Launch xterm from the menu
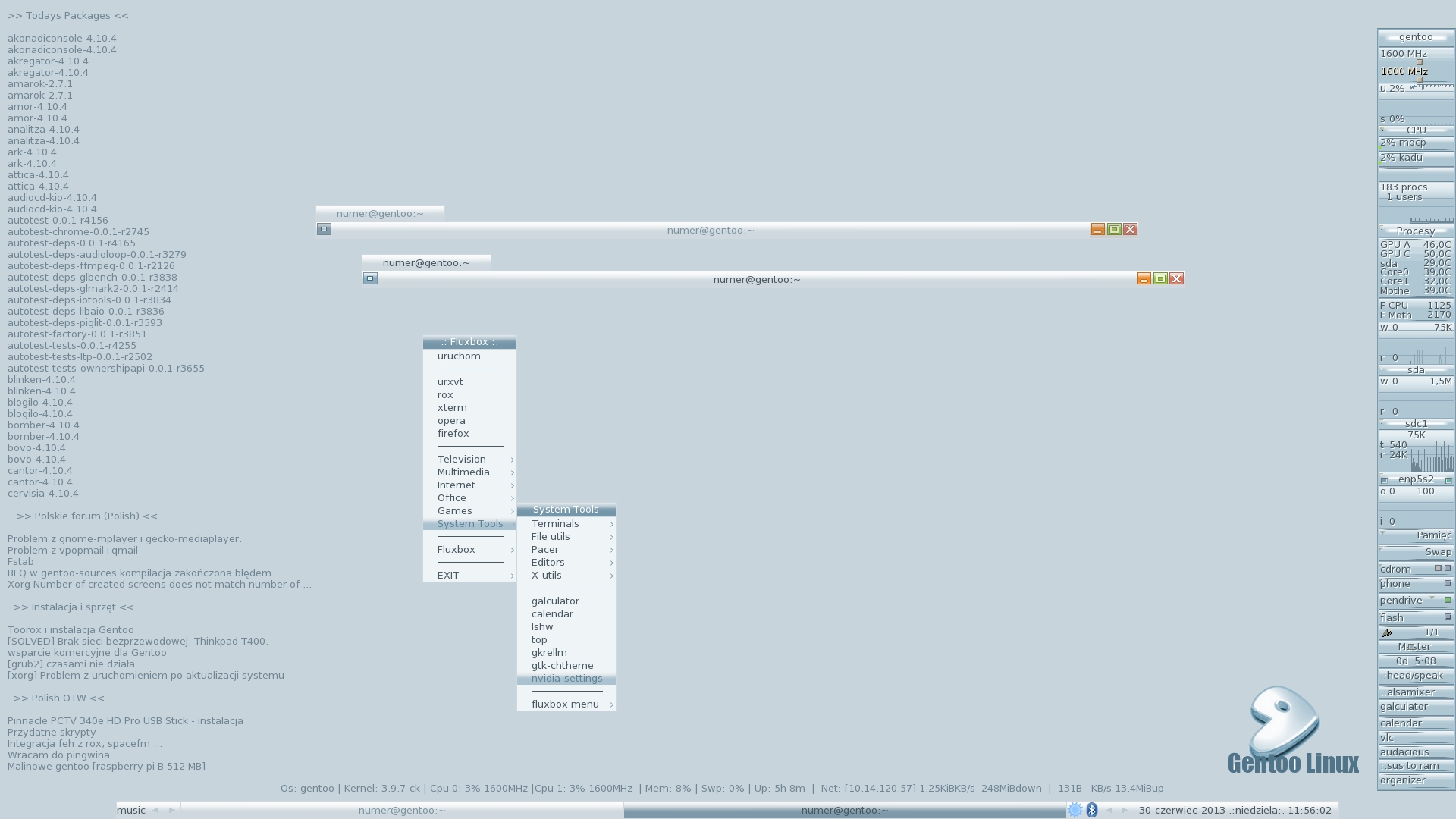The image size is (1456, 819). pos(469,407)
